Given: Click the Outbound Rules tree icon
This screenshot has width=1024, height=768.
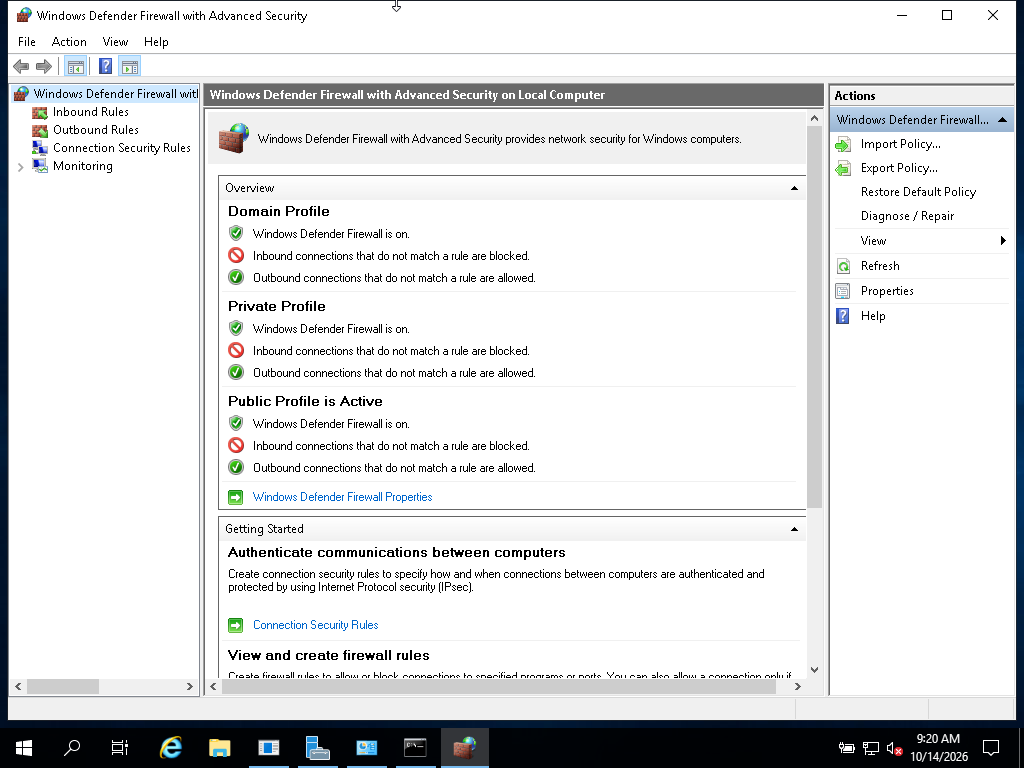Looking at the screenshot, I should (40, 130).
